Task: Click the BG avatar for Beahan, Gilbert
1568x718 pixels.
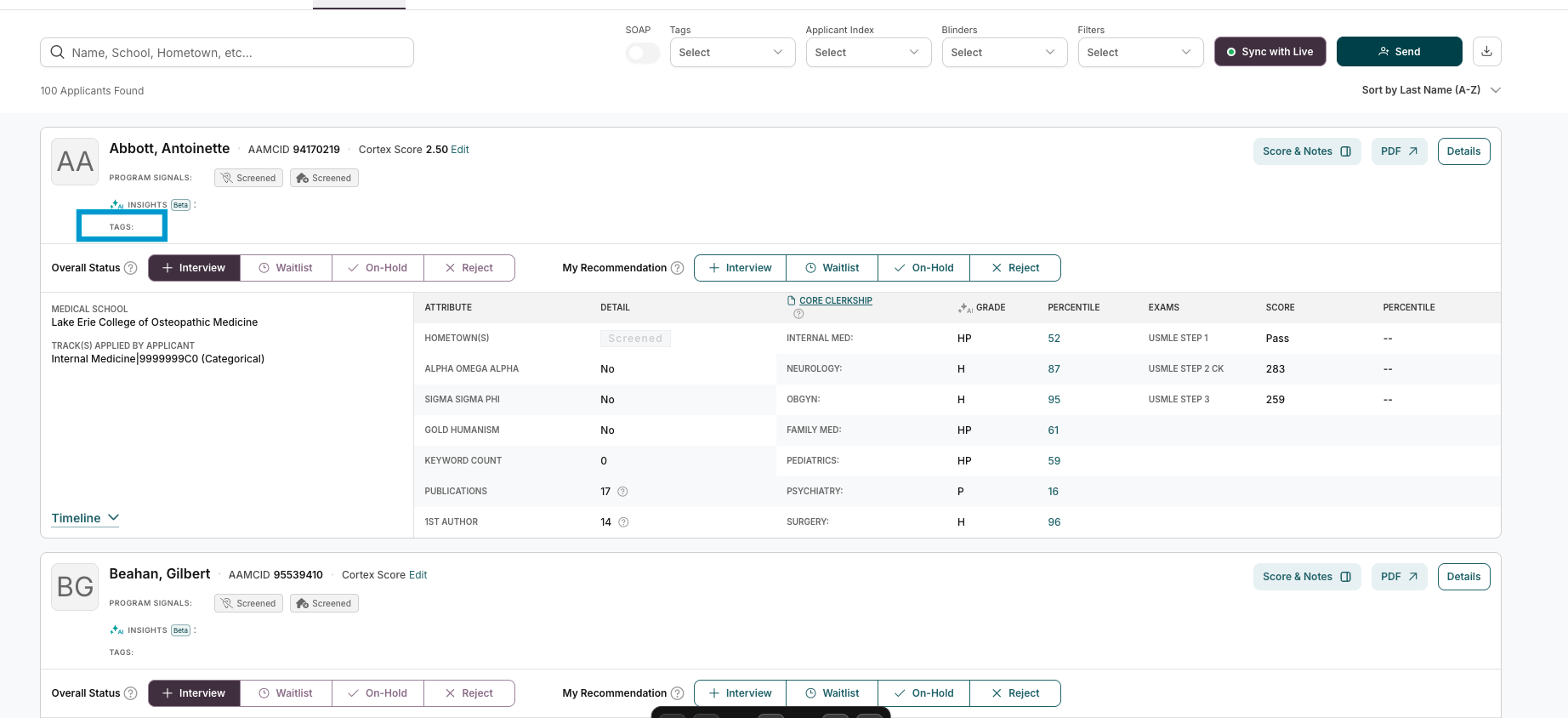Action: 75,587
